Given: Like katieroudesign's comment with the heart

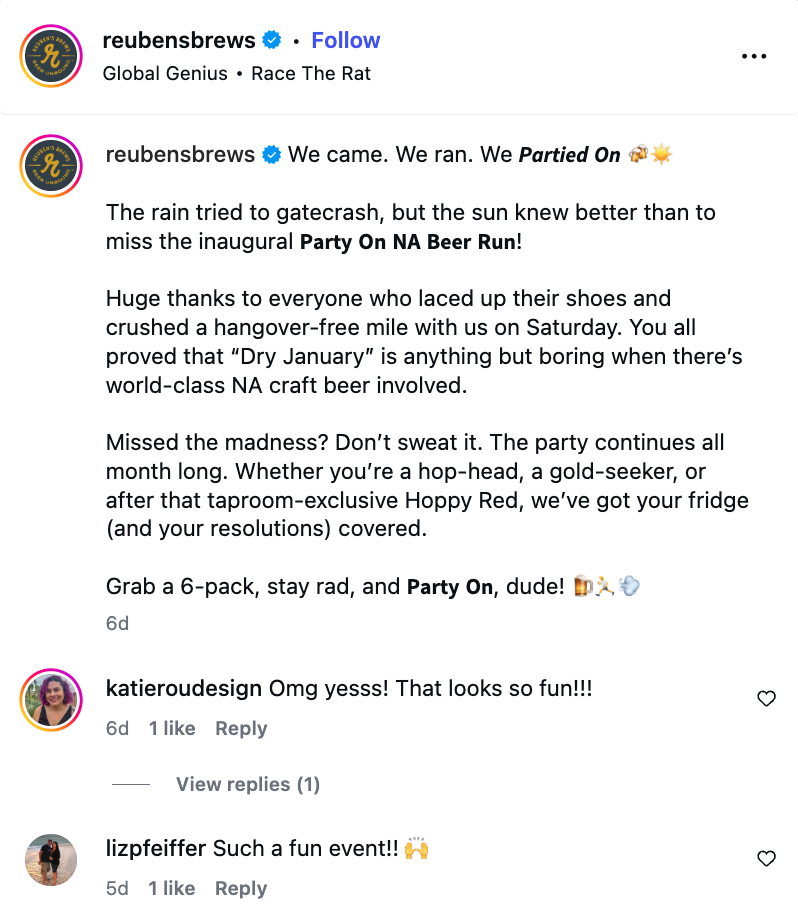Looking at the screenshot, I should (766, 699).
